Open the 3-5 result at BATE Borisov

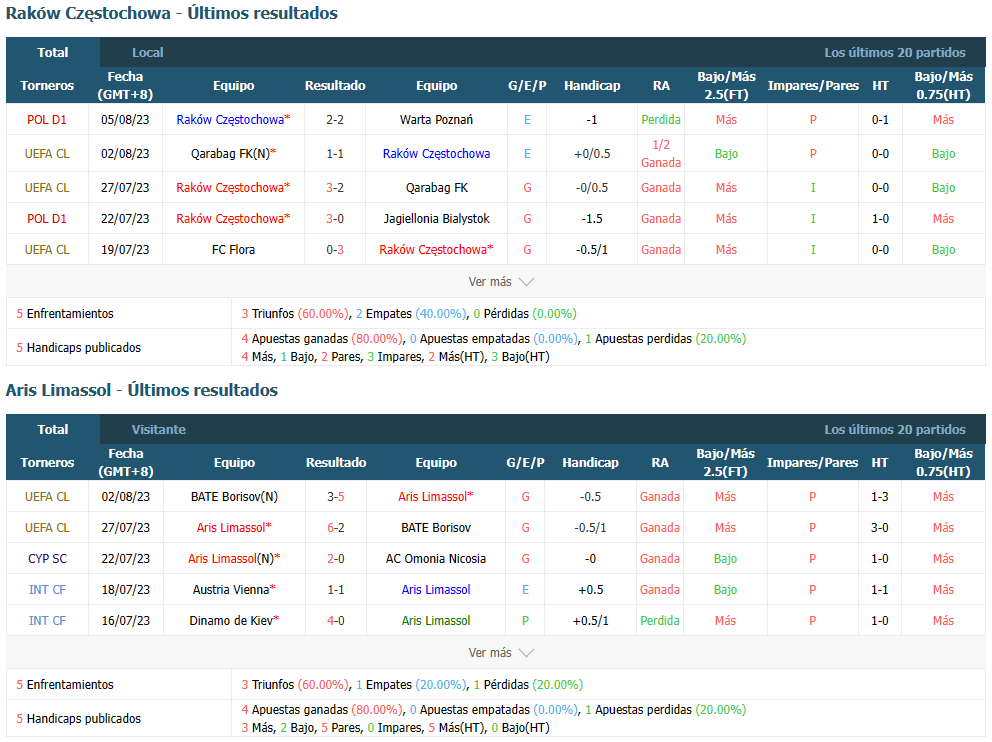click(x=335, y=497)
